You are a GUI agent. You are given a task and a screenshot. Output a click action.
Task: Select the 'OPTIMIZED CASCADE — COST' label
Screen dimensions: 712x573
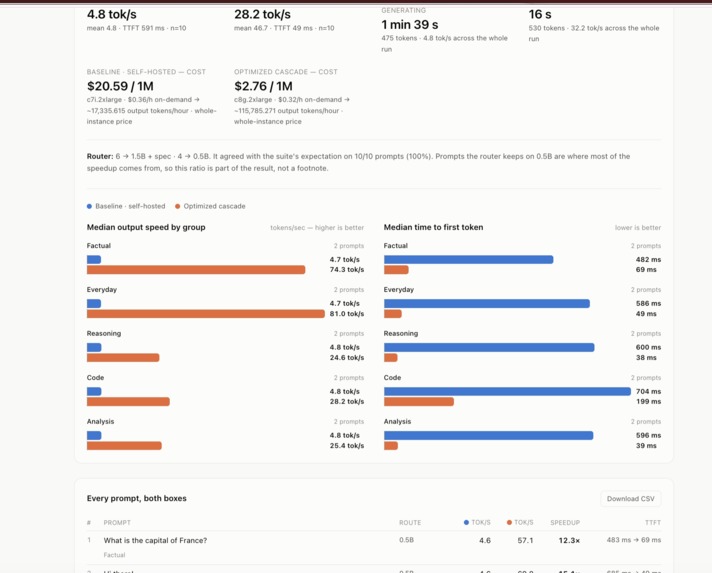286,72
